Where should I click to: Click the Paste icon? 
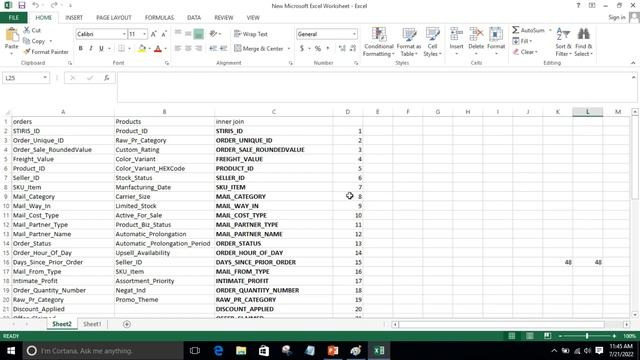pos(11,35)
